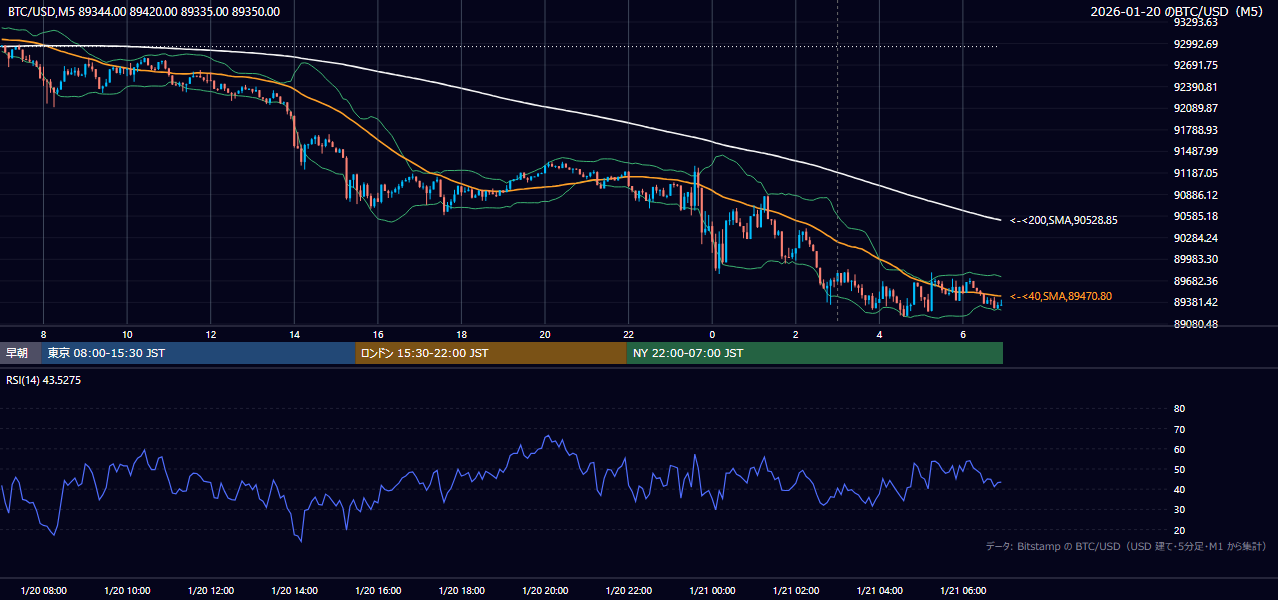Click the price axis value 93293.63
The image size is (1278, 600).
pyautogui.click(x=1196, y=22)
